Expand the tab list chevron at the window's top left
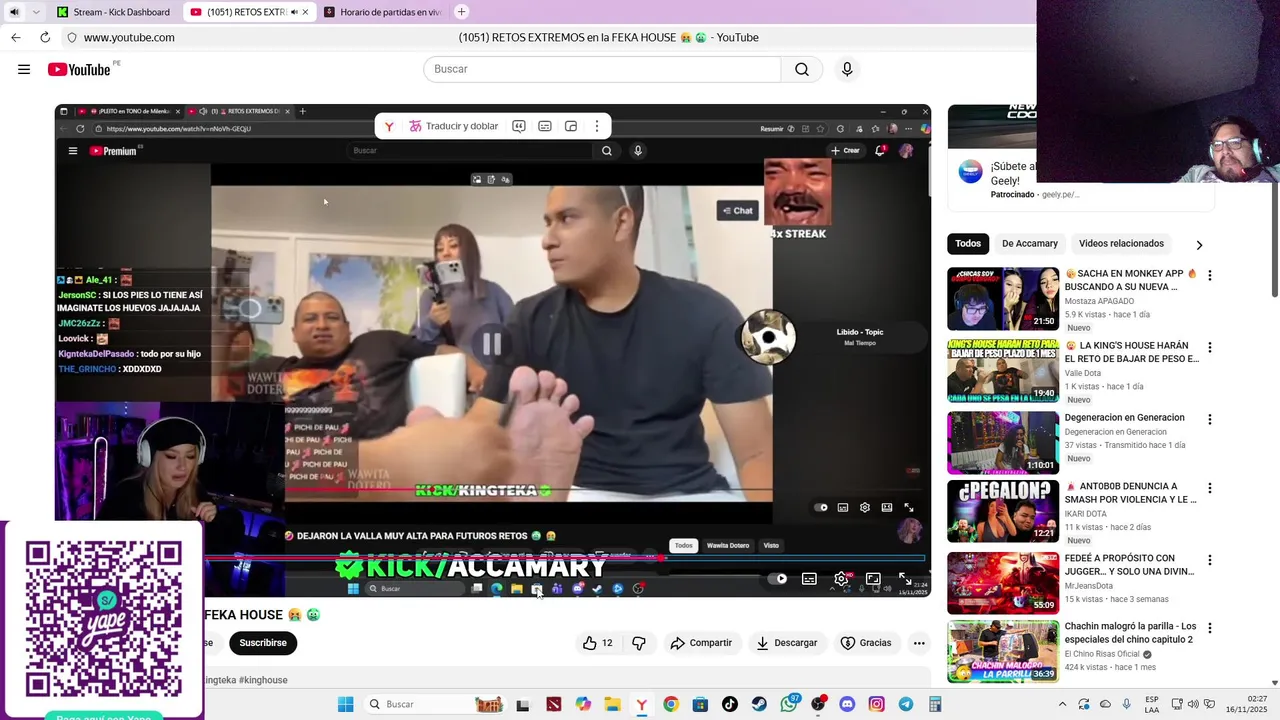The image size is (1280, 720). [x=36, y=12]
